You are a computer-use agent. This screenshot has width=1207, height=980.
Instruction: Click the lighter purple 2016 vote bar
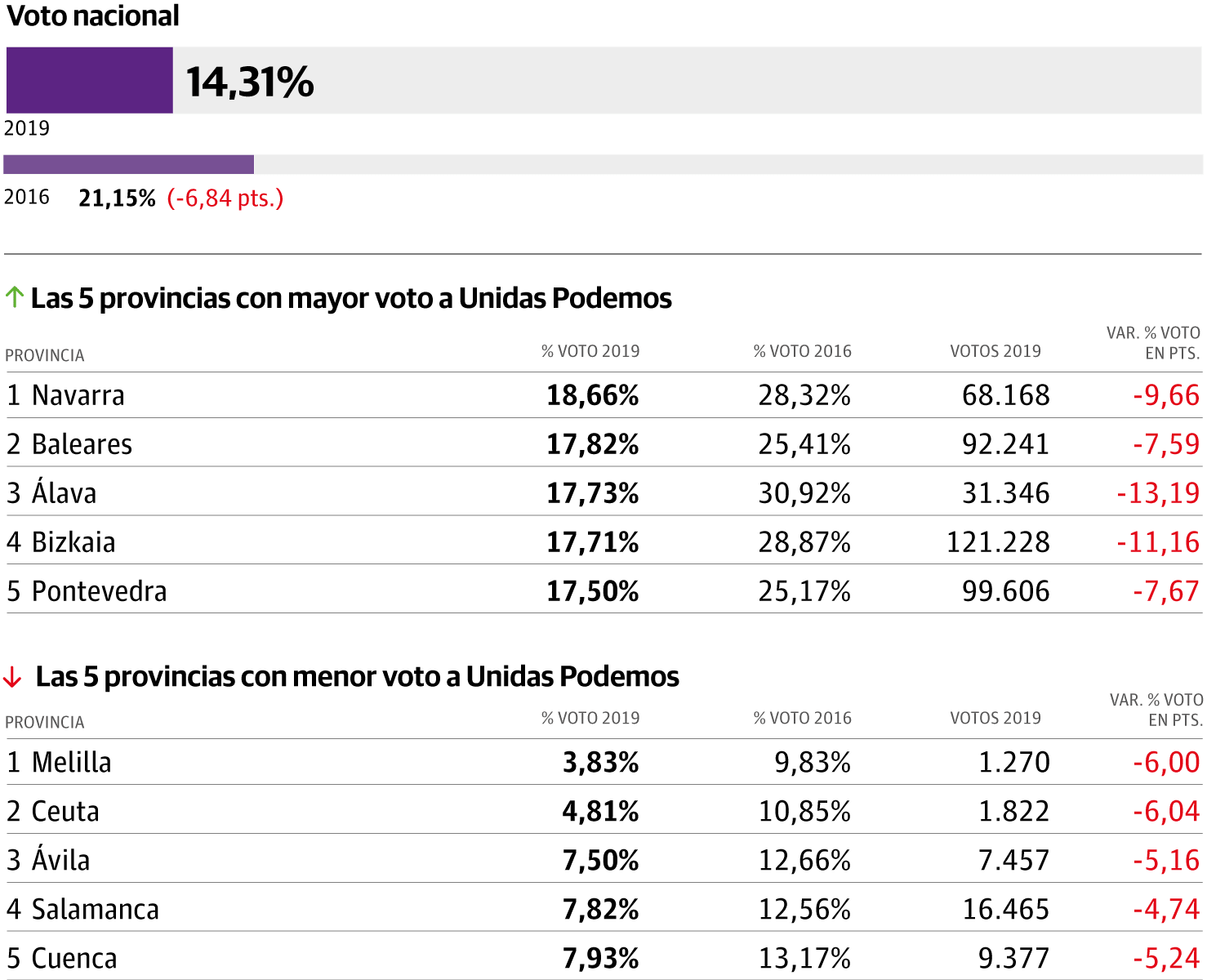[x=129, y=164]
